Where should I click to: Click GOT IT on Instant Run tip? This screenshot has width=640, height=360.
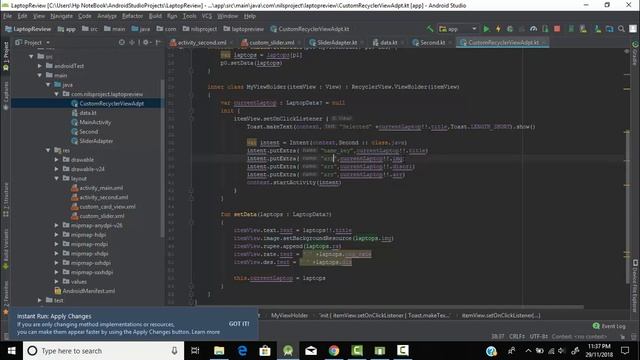(239, 324)
